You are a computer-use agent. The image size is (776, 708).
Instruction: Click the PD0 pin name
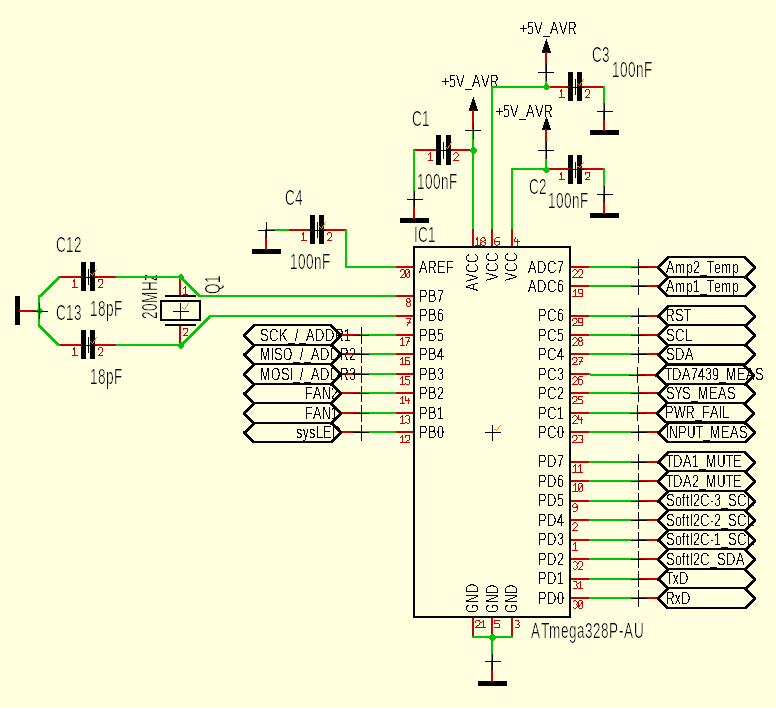pyautogui.click(x=551, y=598)
